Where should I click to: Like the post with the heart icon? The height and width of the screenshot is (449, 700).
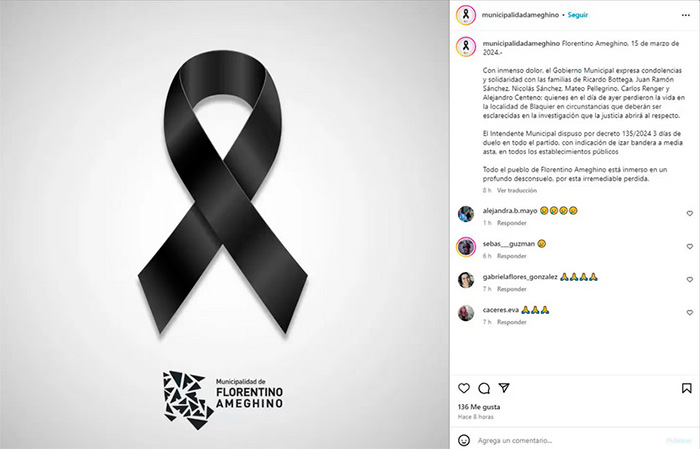point(464,388)
